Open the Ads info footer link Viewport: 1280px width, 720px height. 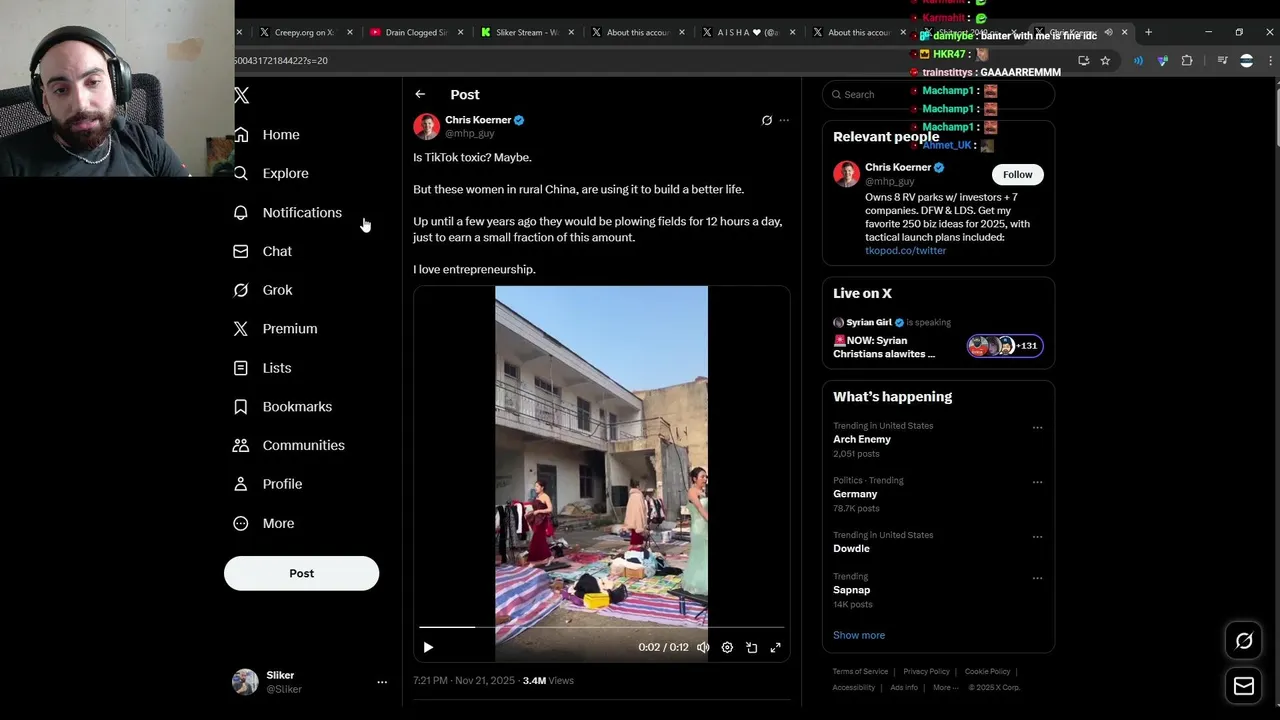[x=904, y=688]
